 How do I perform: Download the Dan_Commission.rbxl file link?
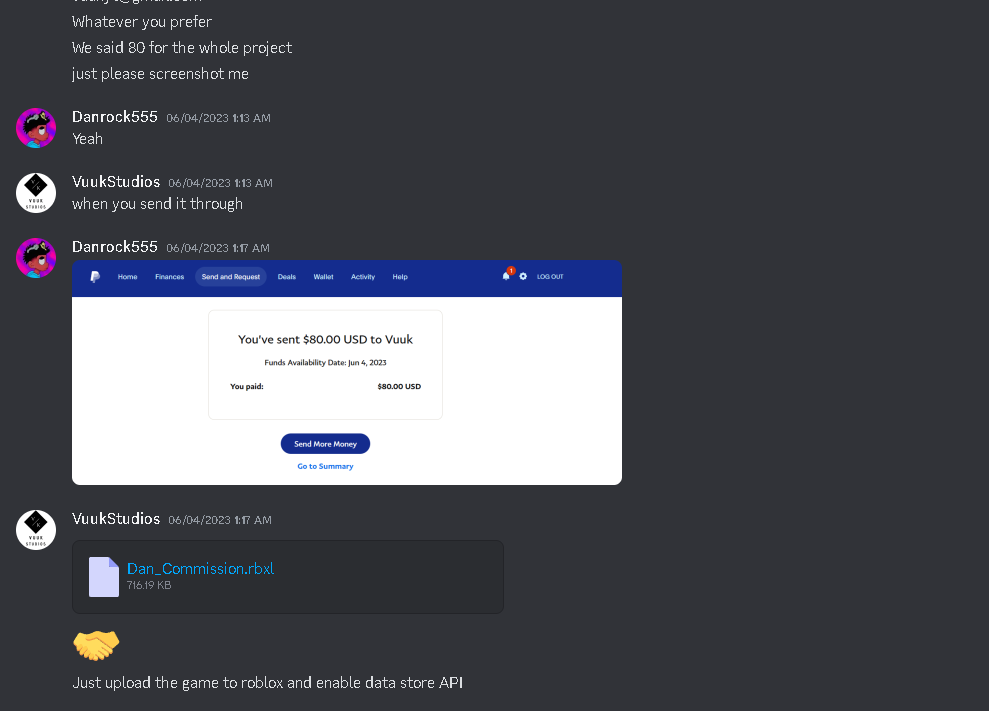coord(201,568)
